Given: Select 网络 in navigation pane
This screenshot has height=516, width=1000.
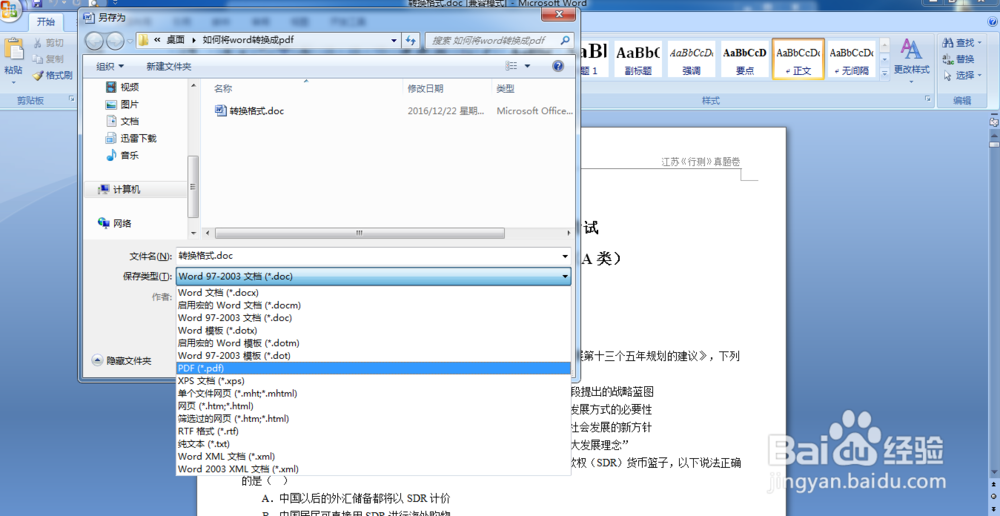Looking at the screenshot, I should click(x=115, y=223).
